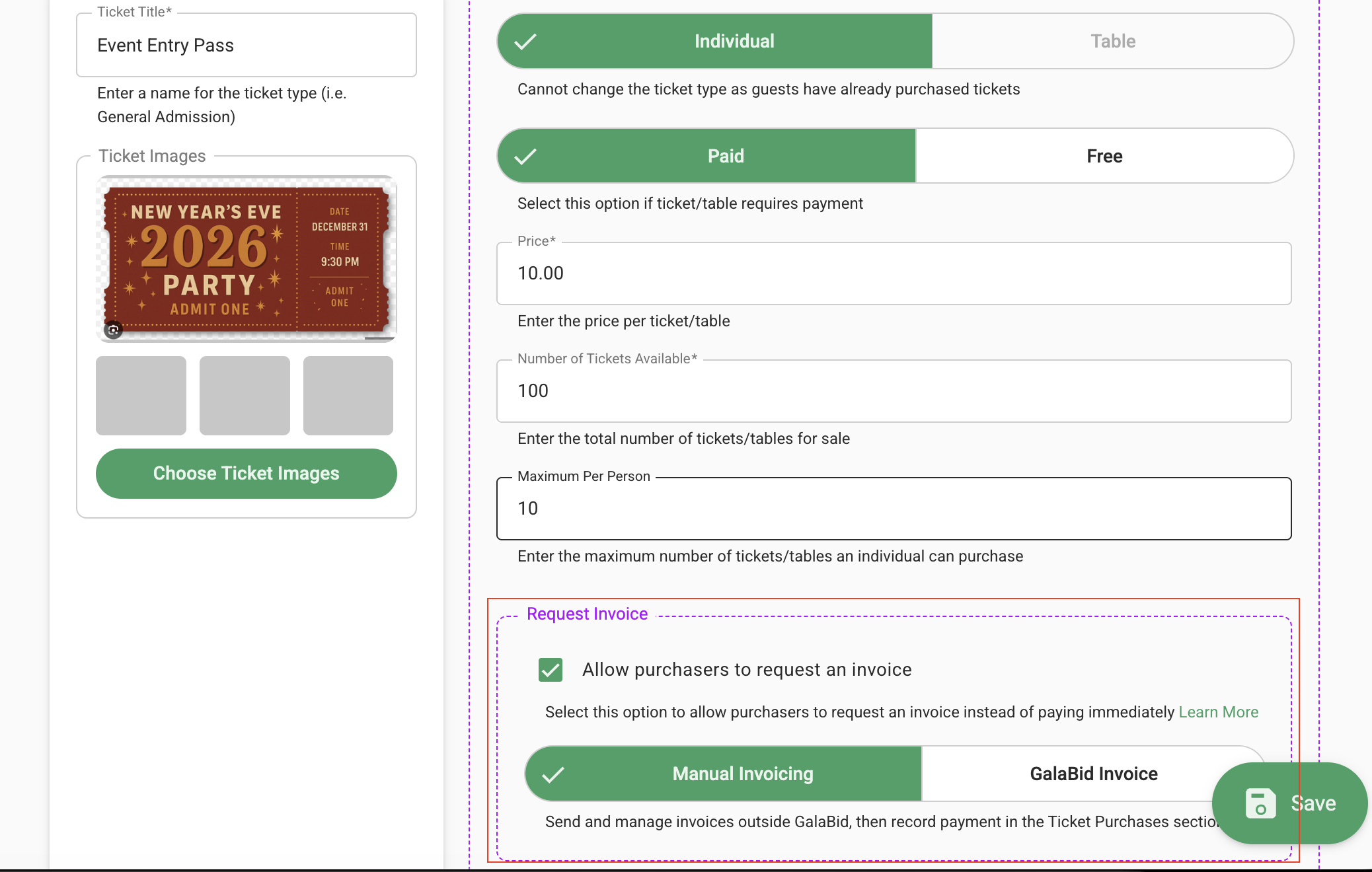Click the first empty image placeholder

point(141,396)
